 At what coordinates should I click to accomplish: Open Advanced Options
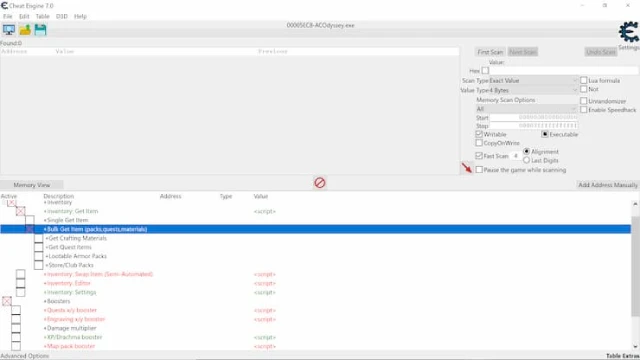[25, 356]
